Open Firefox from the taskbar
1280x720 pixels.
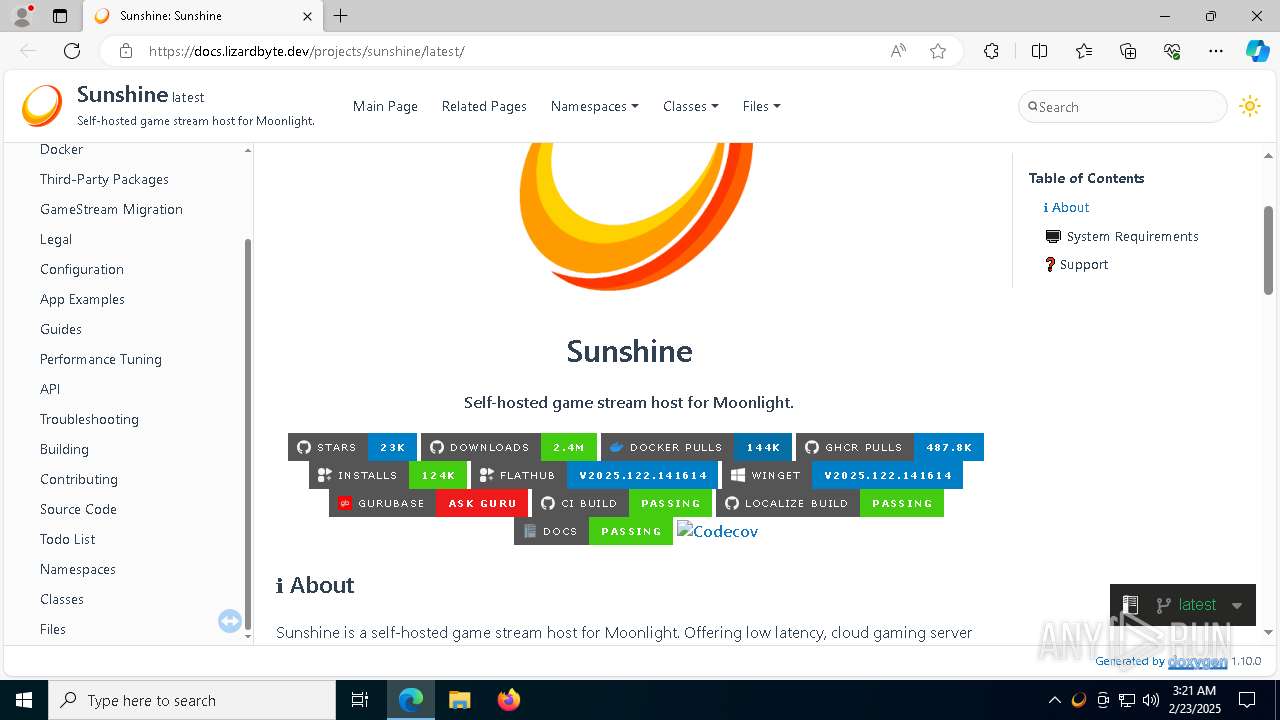click(509, 700)
